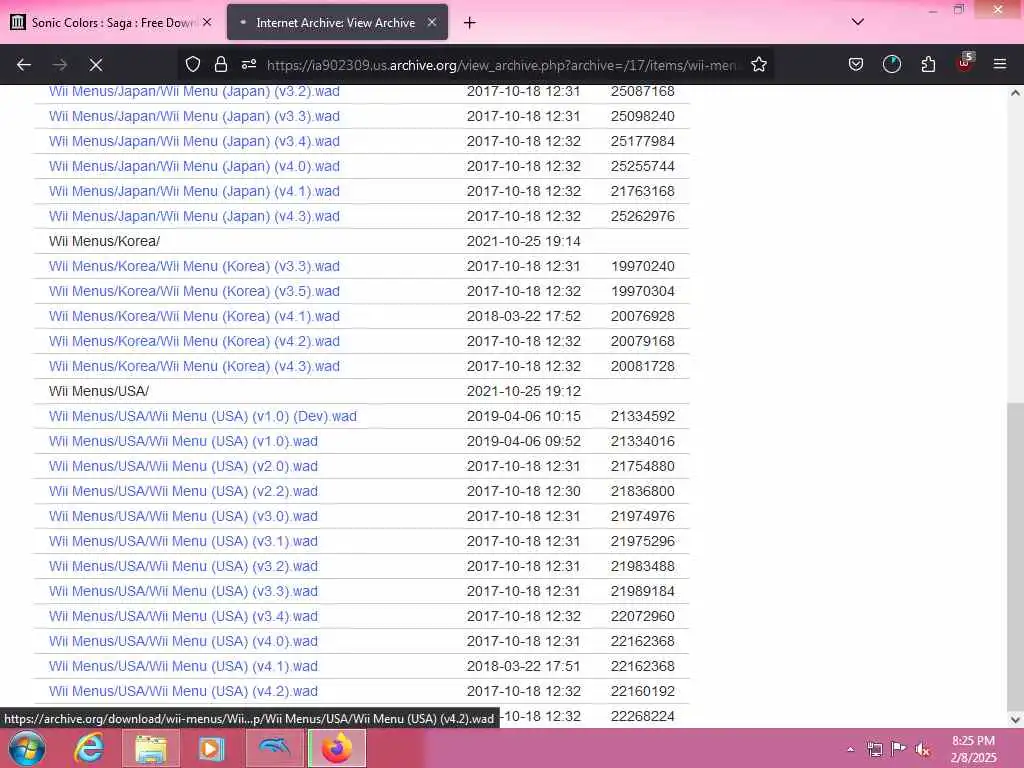Open the Dolphin emulator taskbar icon
Screen dimensions: 1024x768
274,748
